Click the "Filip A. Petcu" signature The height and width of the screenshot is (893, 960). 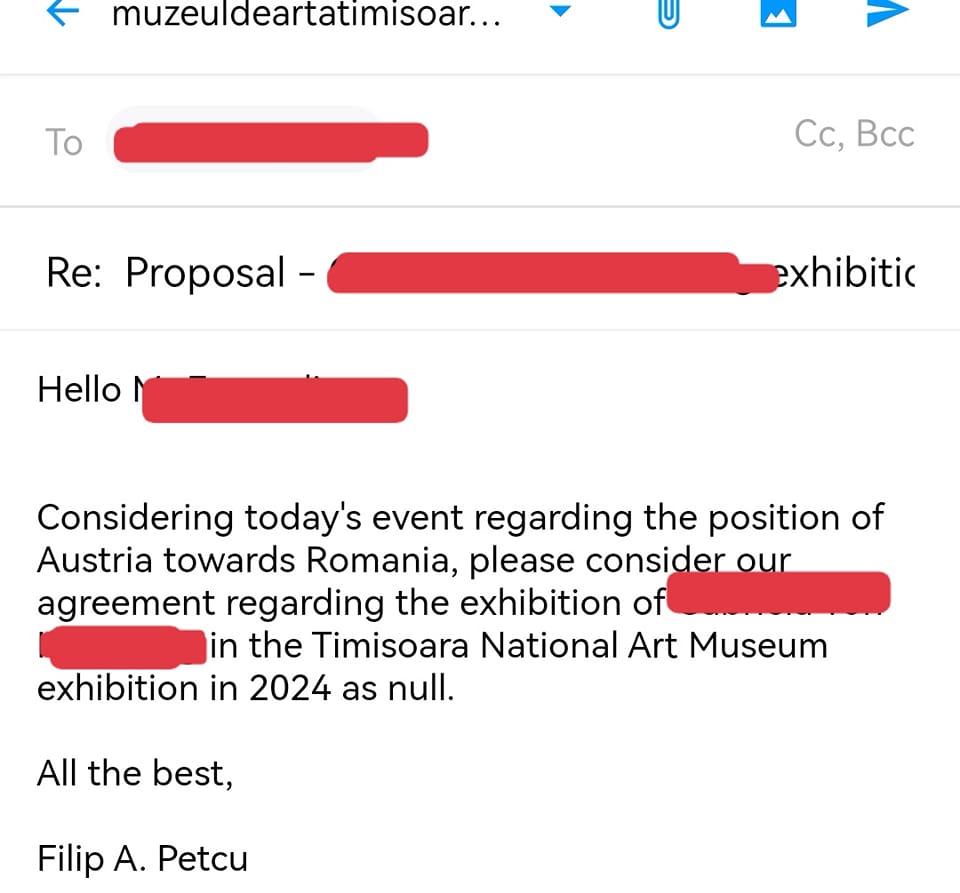click(x=142, y=859)
